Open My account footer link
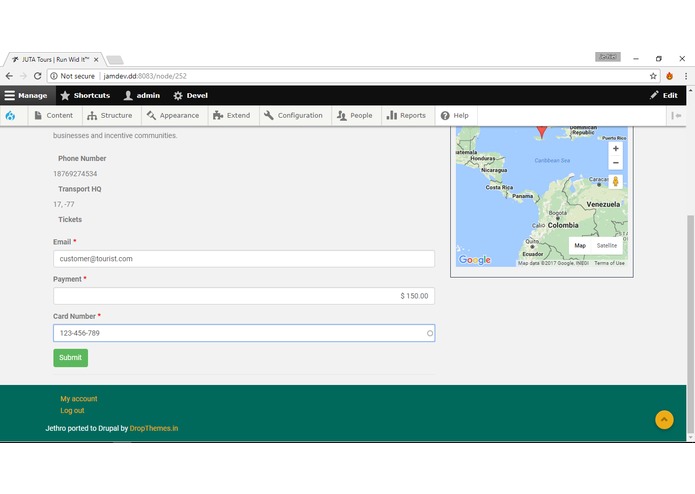 coord(79,399)
